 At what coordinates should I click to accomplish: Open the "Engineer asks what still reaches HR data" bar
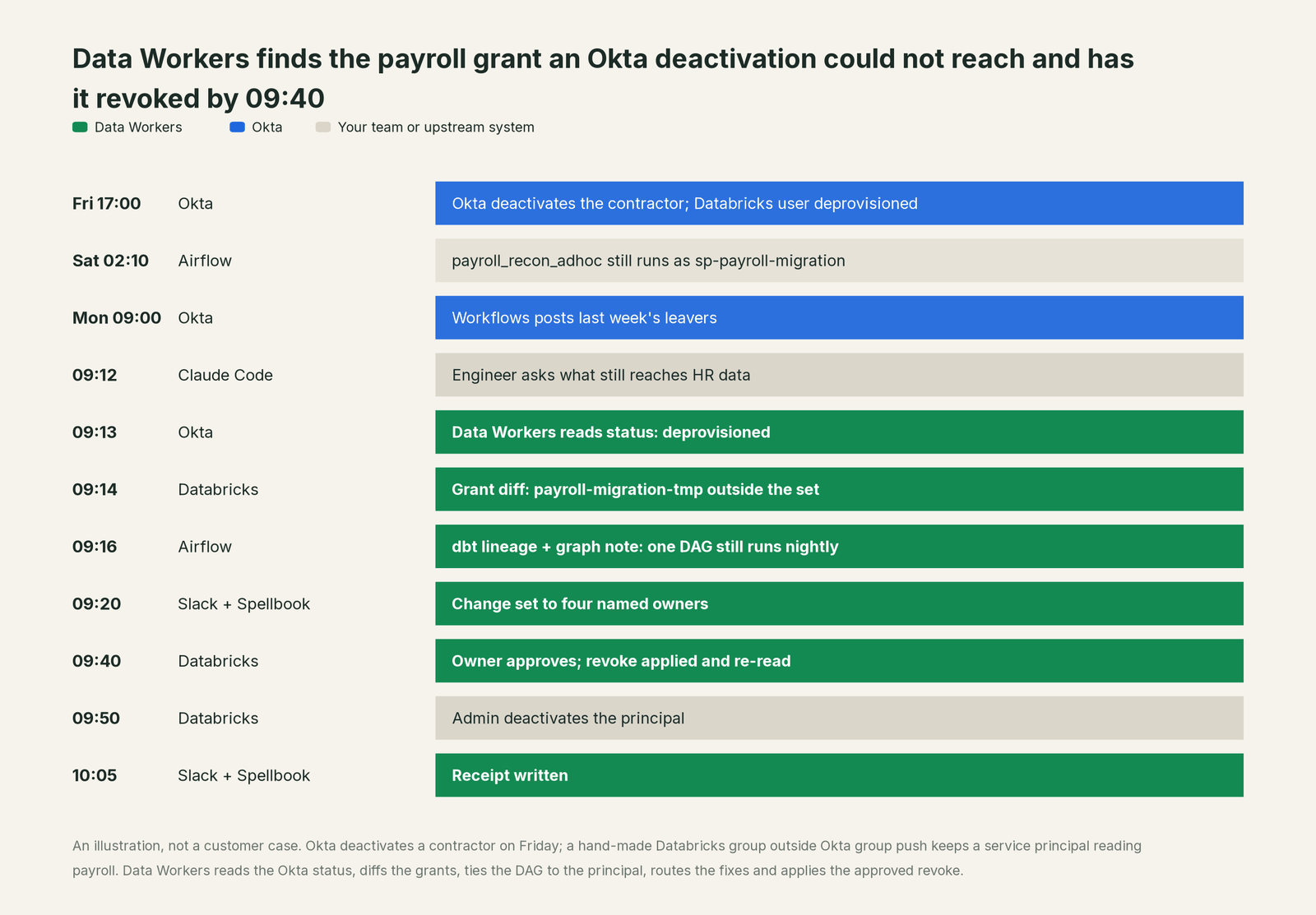(839, 375)
